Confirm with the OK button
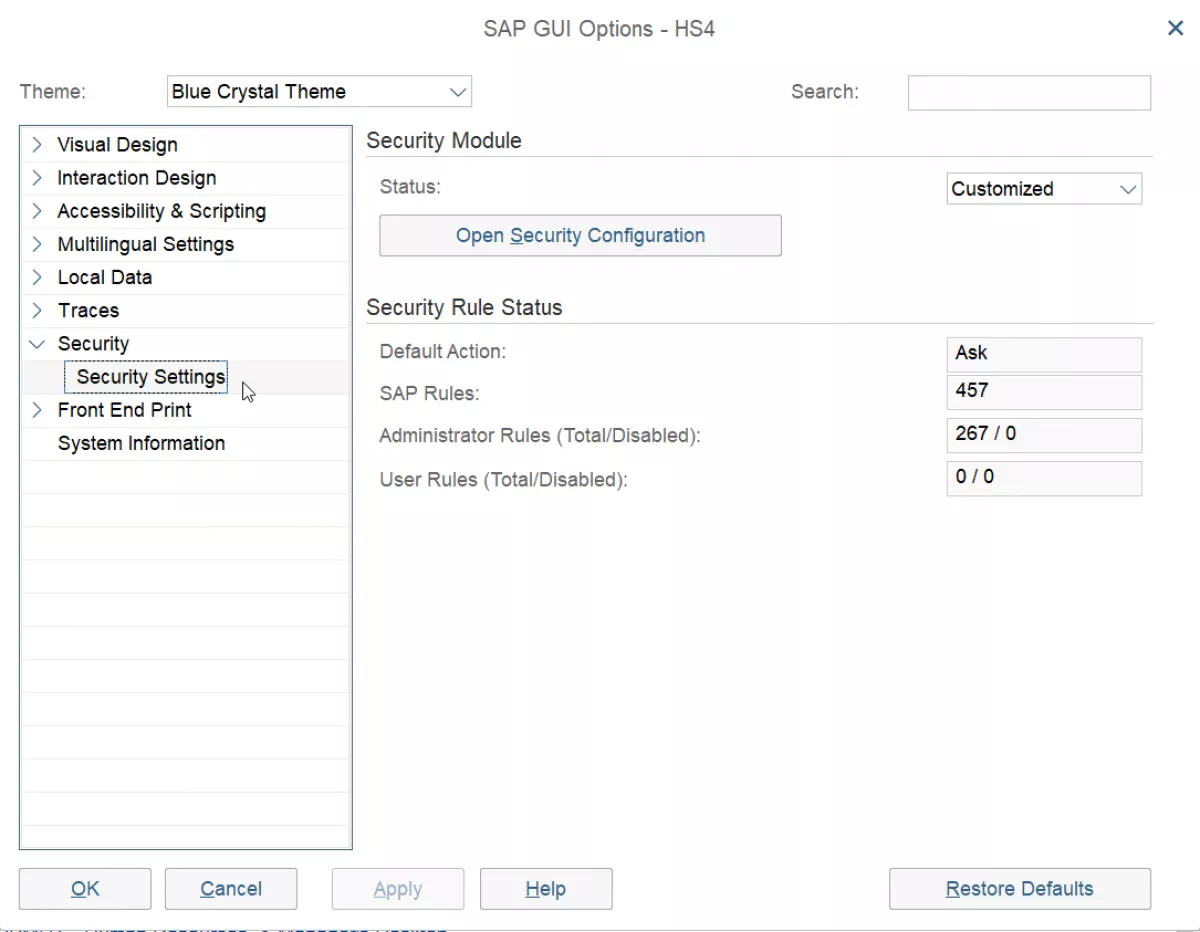This screenshot has height=932, width=1200. coord(85,889)
